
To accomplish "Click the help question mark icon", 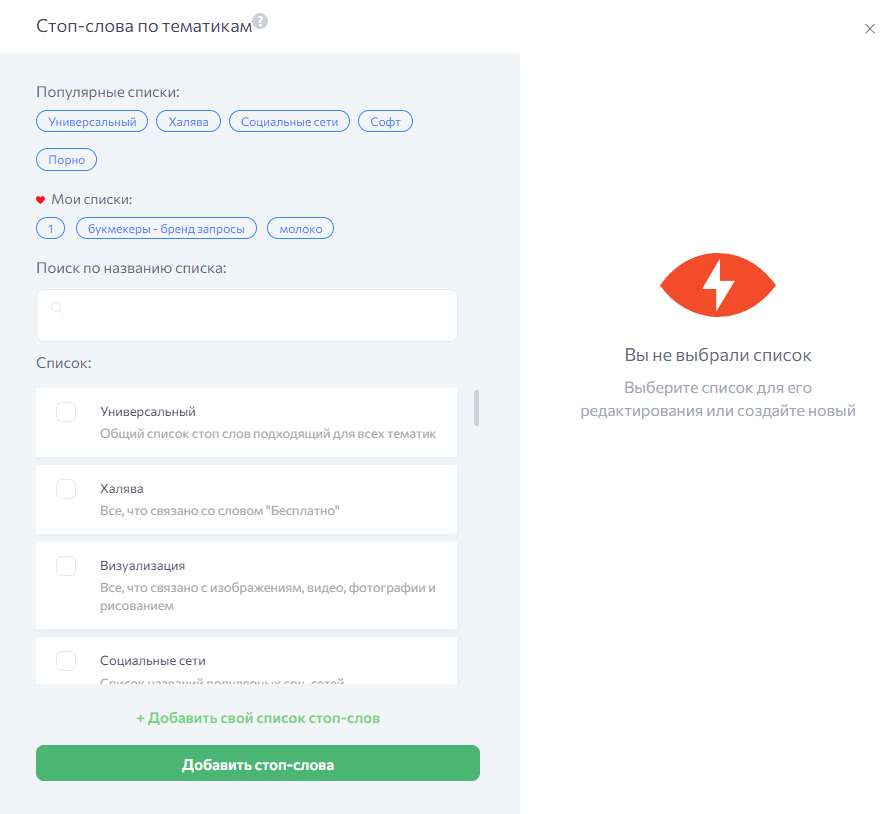I will (260, 21).
